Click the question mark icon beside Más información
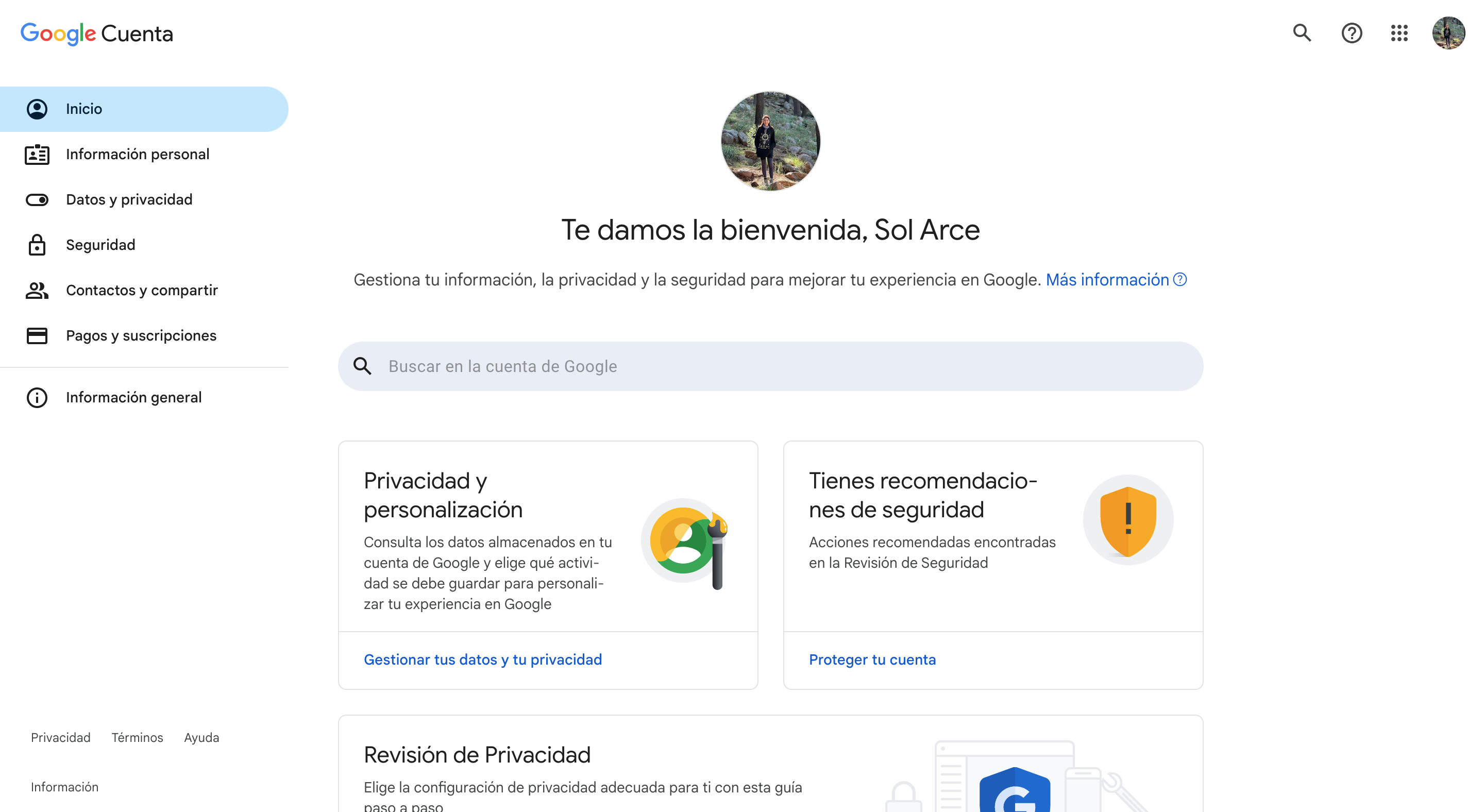Image resolution: width=1484 pixels, height=812 pixels. pyautogui.click(x=1180, y=279)
